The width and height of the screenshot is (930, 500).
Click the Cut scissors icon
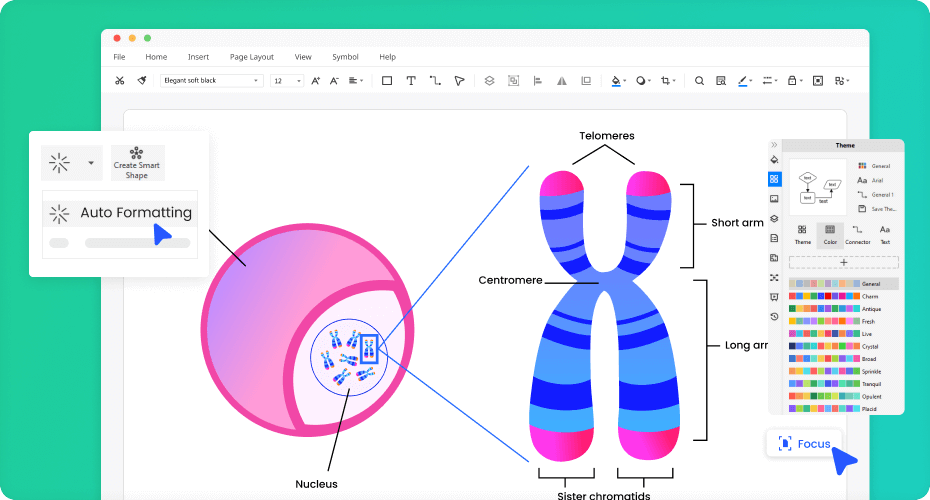coord(119,81)
